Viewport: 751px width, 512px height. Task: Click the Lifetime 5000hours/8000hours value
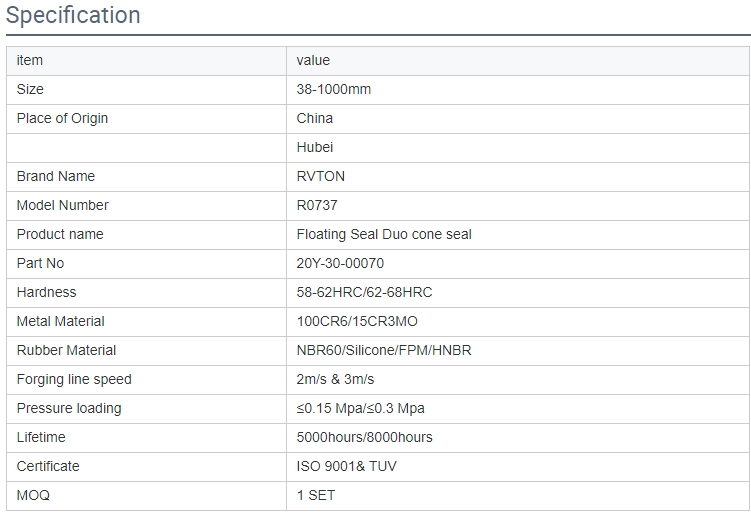[364, 437]
